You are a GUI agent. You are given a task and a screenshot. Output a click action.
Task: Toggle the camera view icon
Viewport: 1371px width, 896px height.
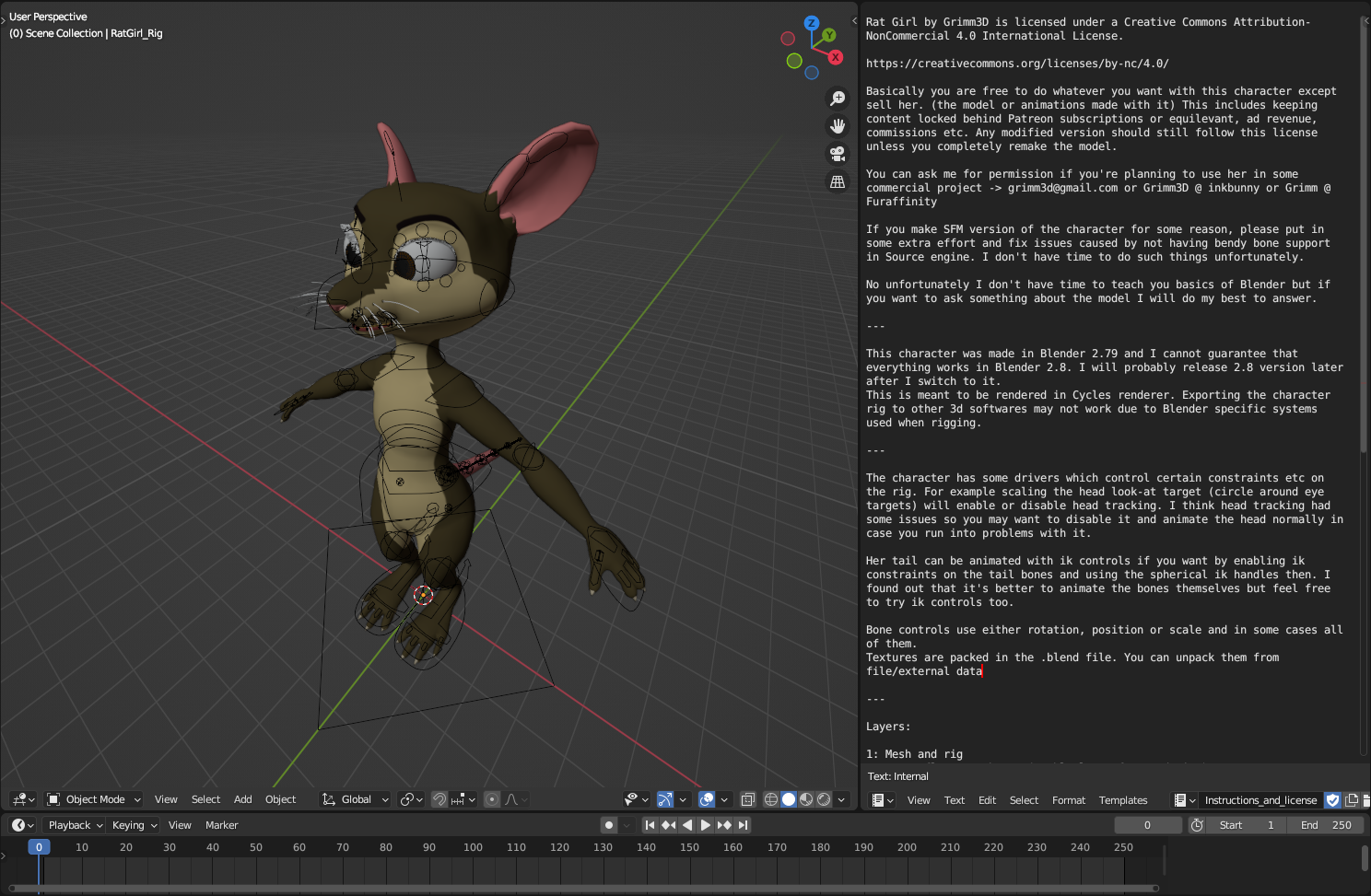tap(837, 154)
